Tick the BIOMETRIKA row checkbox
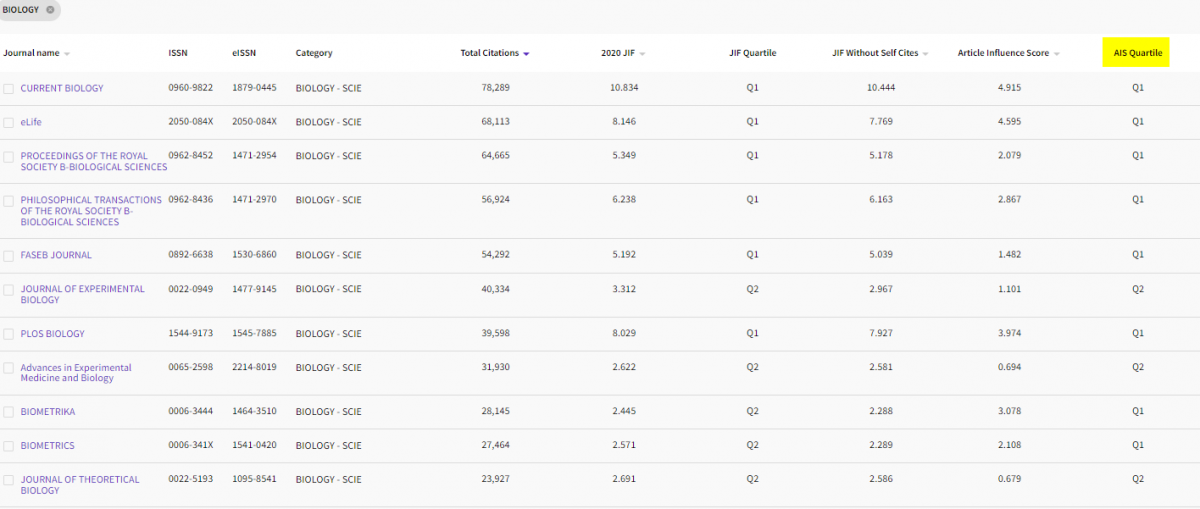The width and height of the screenshot is (1200, 509). (9, 412)
